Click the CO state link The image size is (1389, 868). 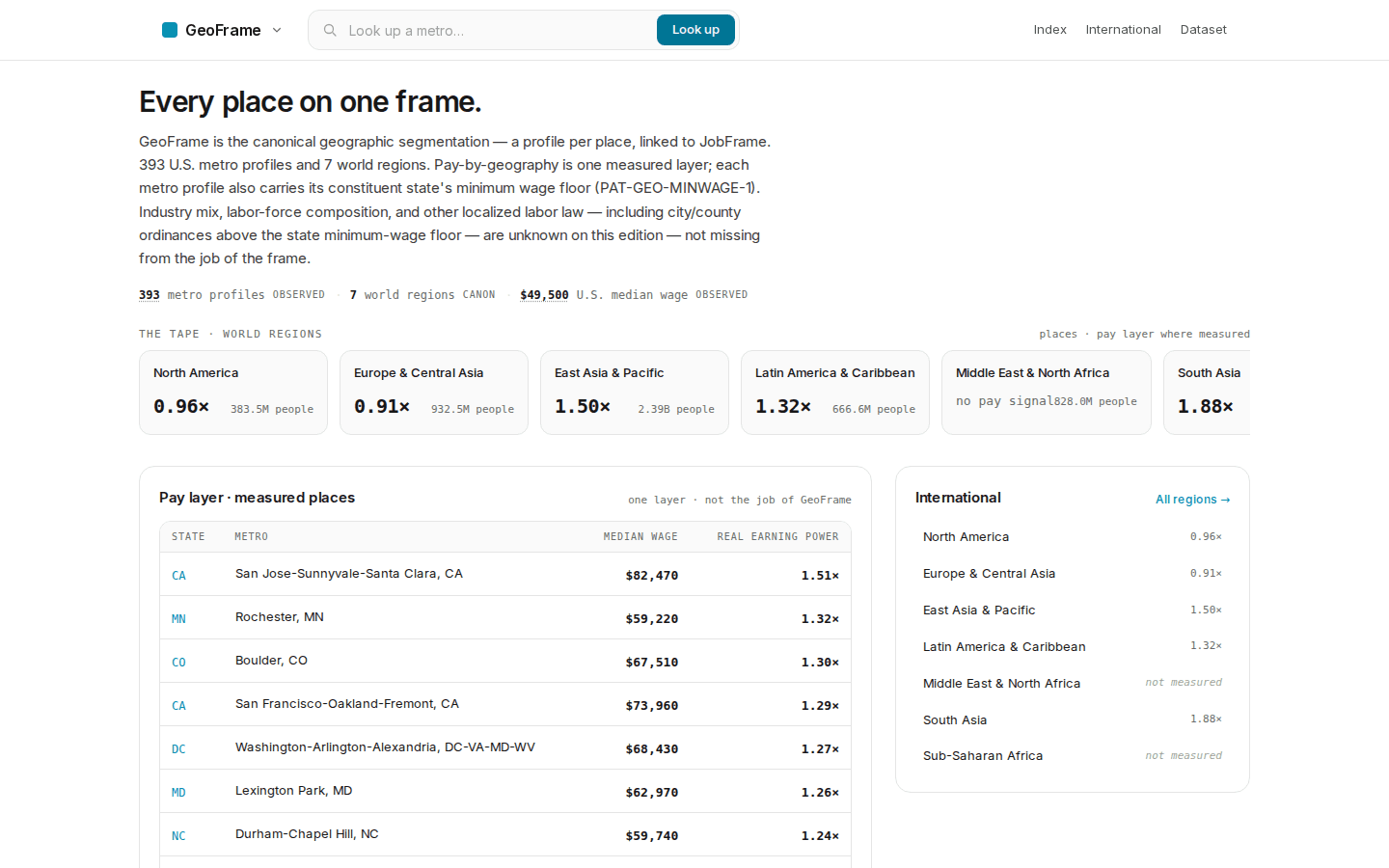[x=178, y=663]
